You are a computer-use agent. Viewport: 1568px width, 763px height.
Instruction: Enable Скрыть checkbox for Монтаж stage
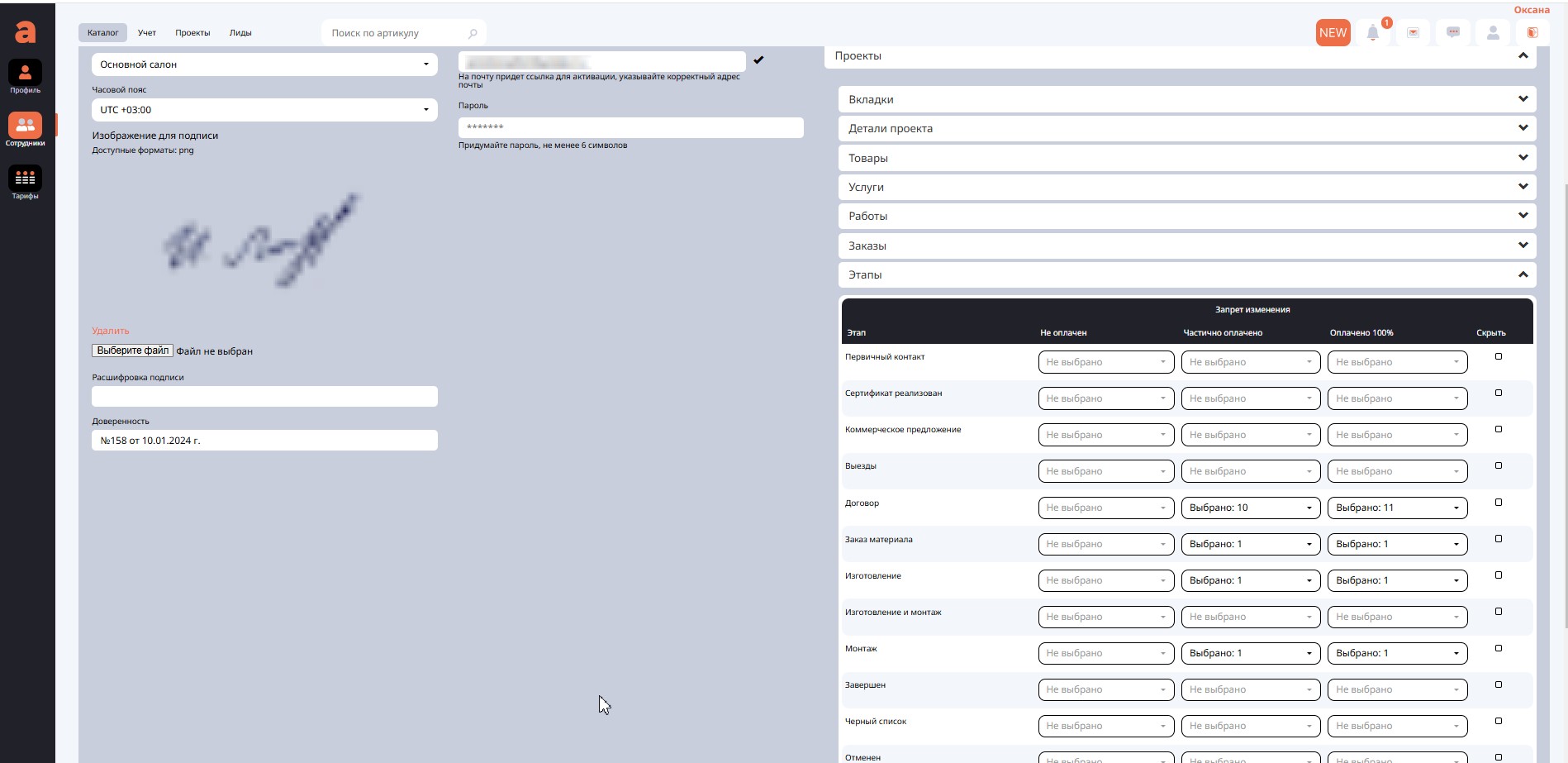coord(1499,648)
